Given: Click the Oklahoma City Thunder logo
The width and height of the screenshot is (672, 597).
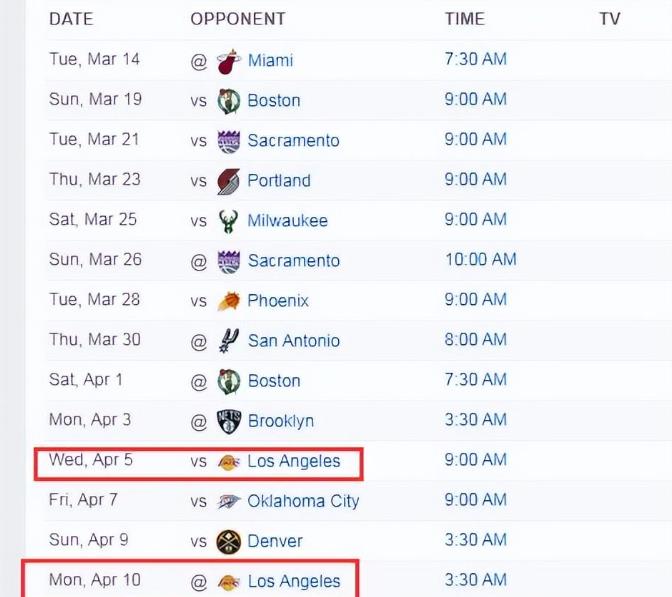Looking at the screenshot, I should click(229, 501).
